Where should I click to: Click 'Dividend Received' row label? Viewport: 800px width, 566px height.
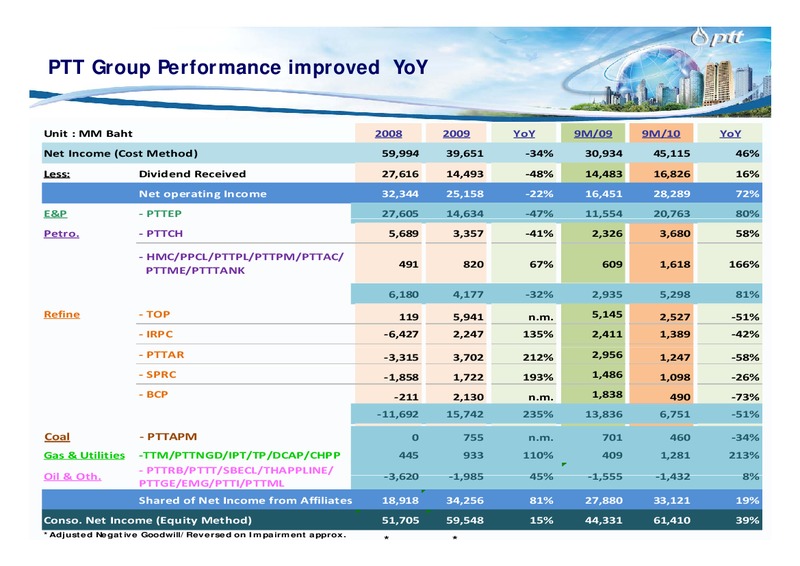click(x=192, y=174)
